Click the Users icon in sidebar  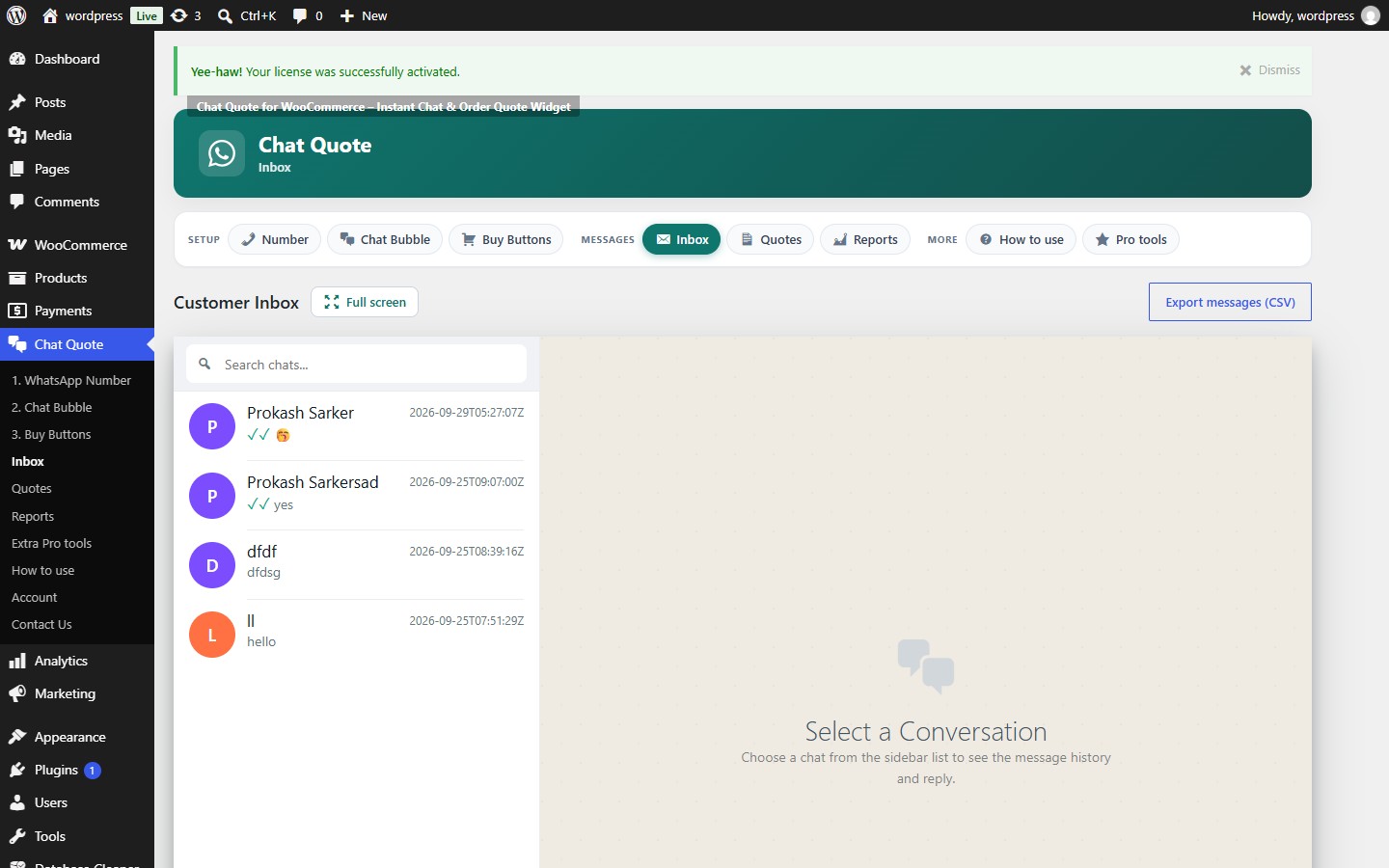(17, 802)
